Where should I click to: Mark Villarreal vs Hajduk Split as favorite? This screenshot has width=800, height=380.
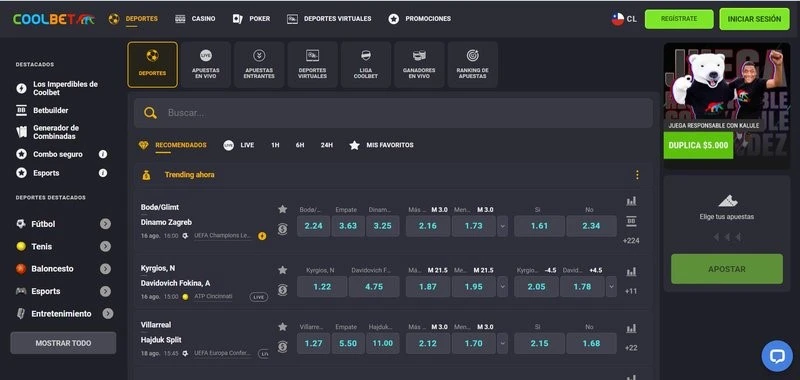(283, 326)
